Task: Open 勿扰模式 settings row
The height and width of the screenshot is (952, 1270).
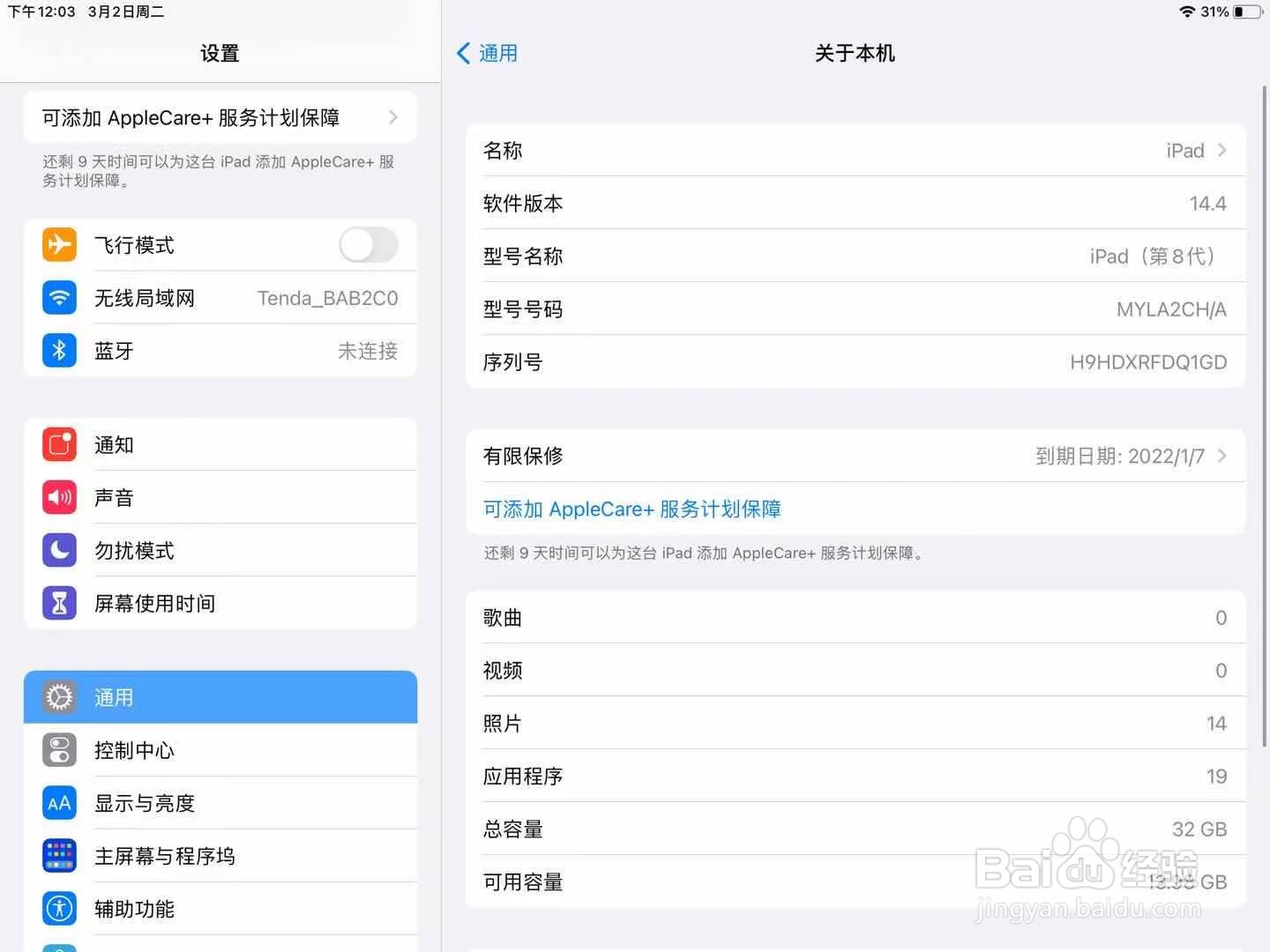Action: coord(220,550)
